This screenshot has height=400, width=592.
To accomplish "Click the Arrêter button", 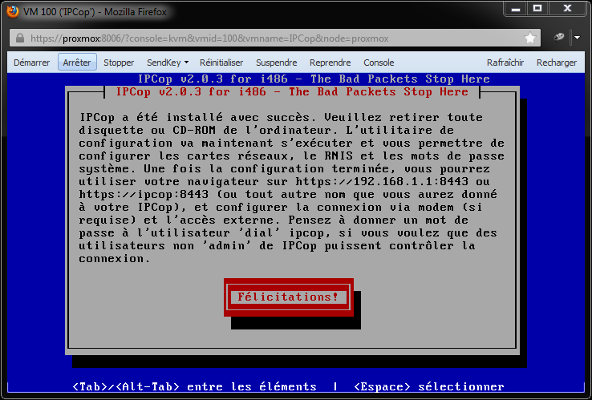I will point(77,62).
